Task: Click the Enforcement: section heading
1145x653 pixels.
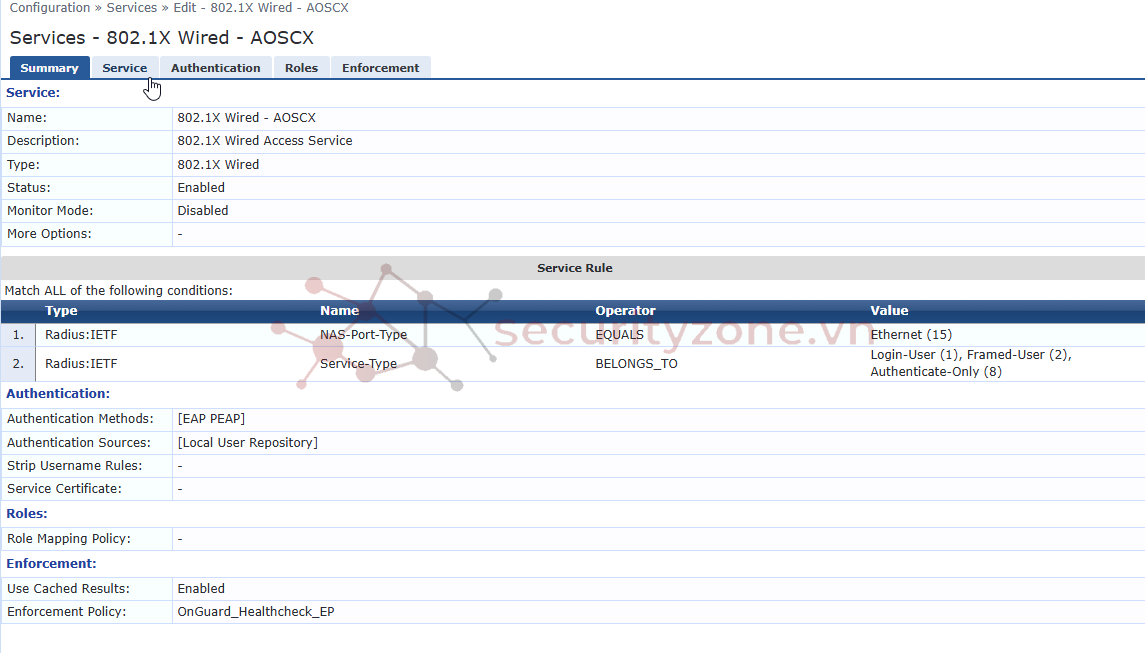Action: tap(51, 564)
